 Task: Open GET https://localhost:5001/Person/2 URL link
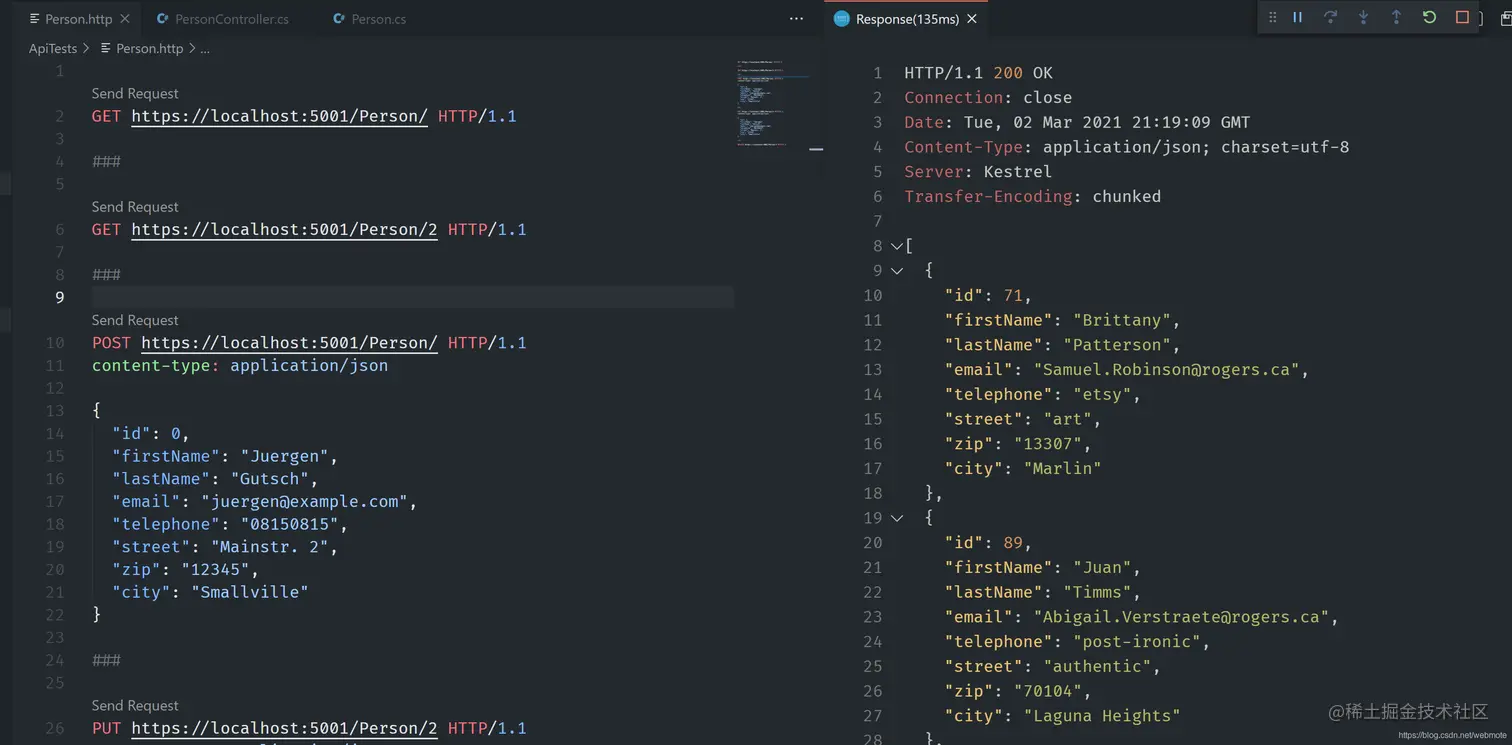284,229
